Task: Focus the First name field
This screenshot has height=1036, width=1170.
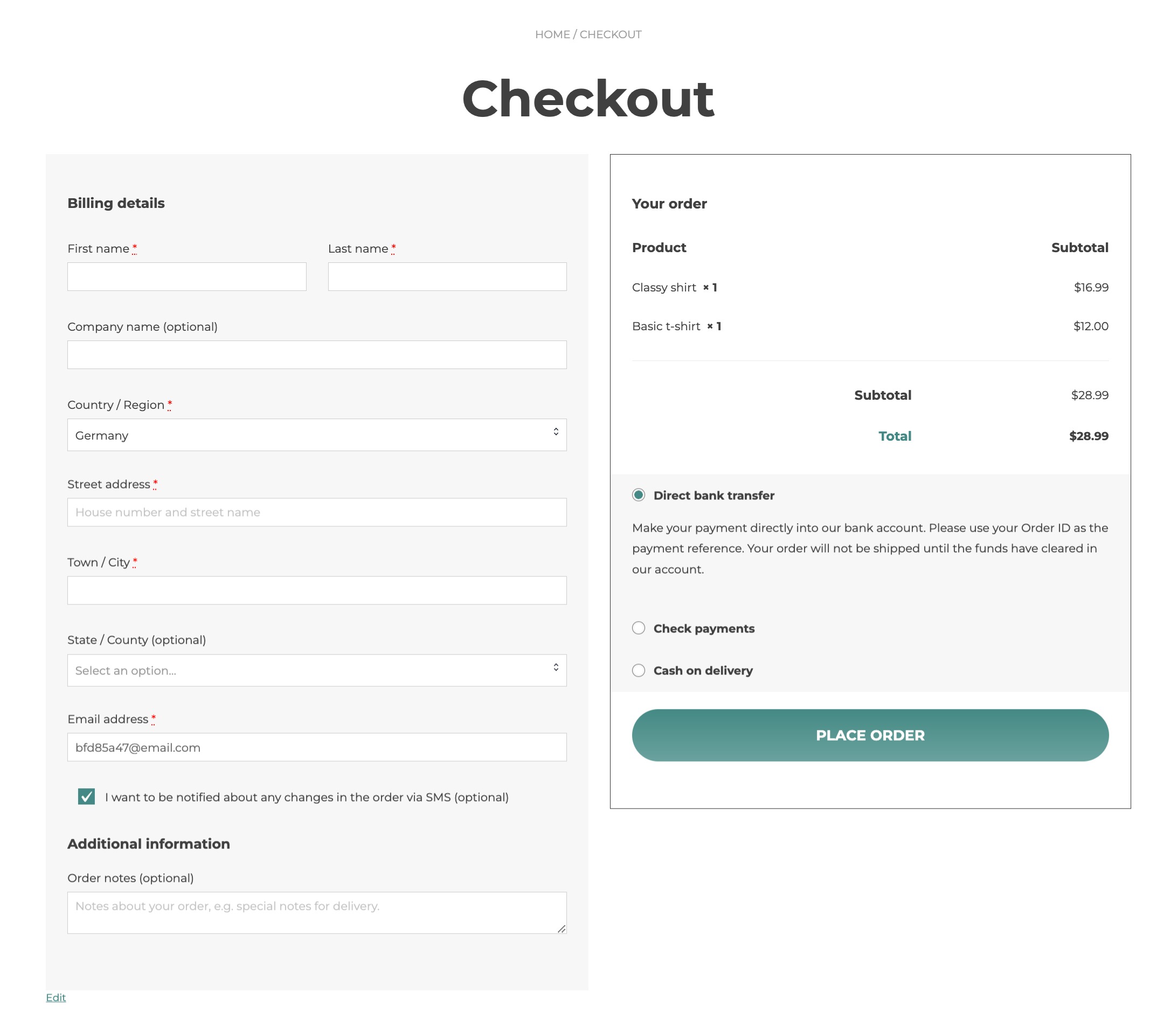Action: click(x=186, y=277)
